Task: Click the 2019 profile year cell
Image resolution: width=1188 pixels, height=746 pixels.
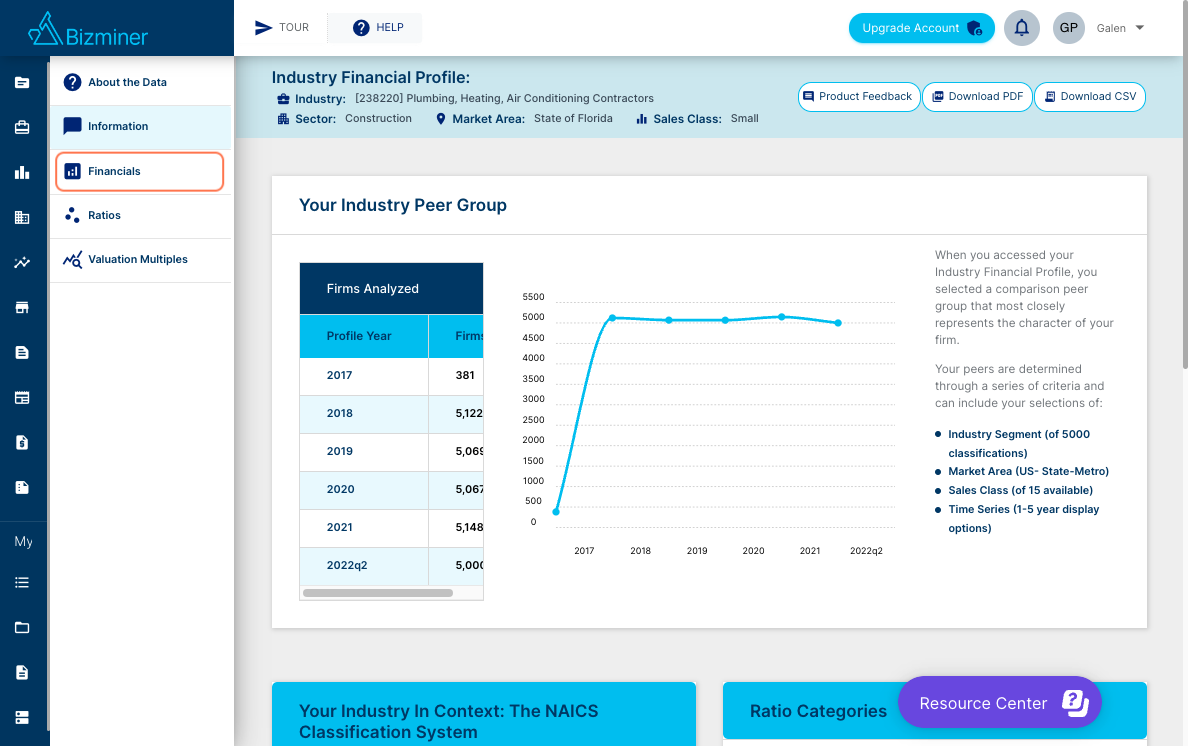Action: coord(364,451)
